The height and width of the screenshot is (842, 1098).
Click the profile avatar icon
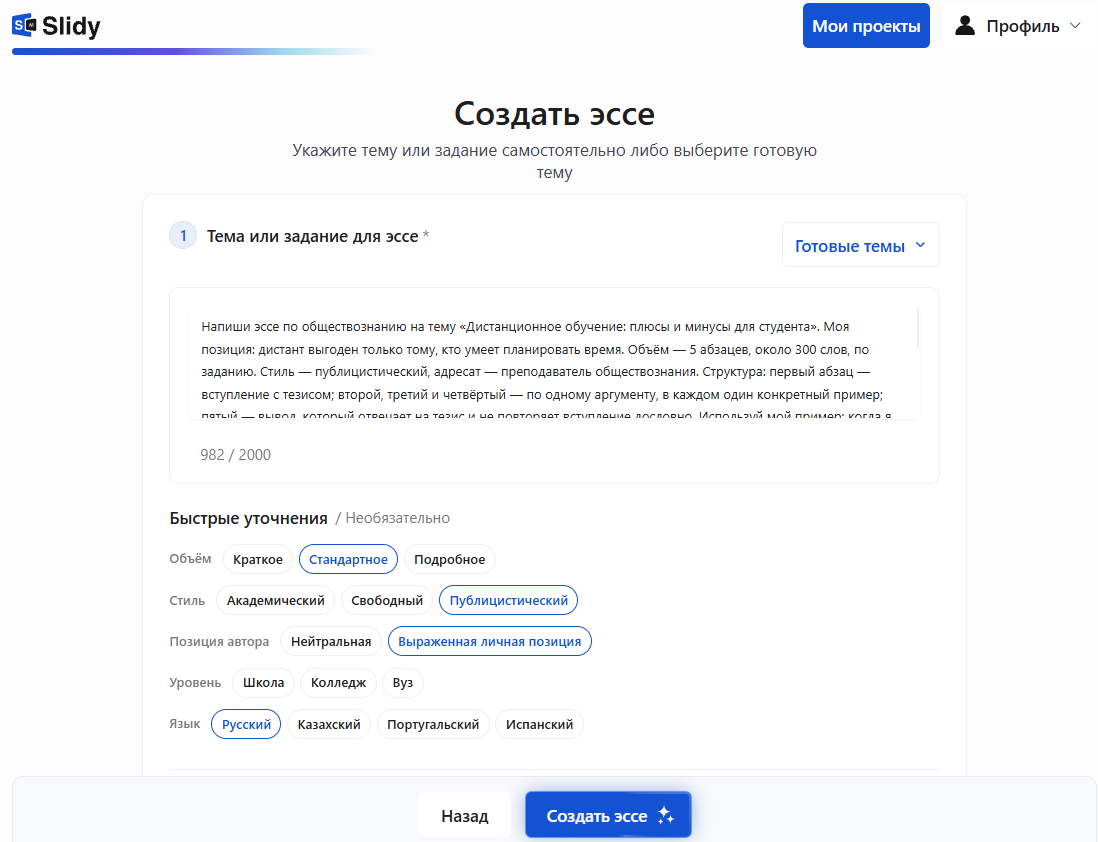coord(965,26)
